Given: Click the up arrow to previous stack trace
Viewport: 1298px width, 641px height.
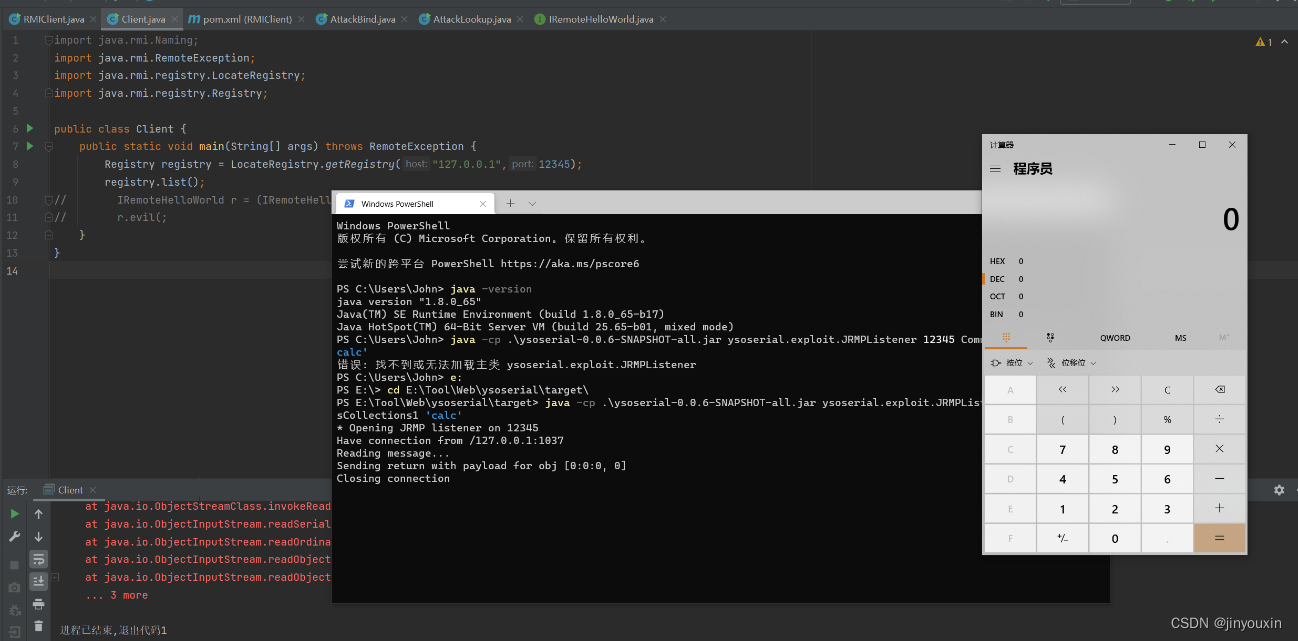Looking at the screenshot, I should [x=38, y=514].
